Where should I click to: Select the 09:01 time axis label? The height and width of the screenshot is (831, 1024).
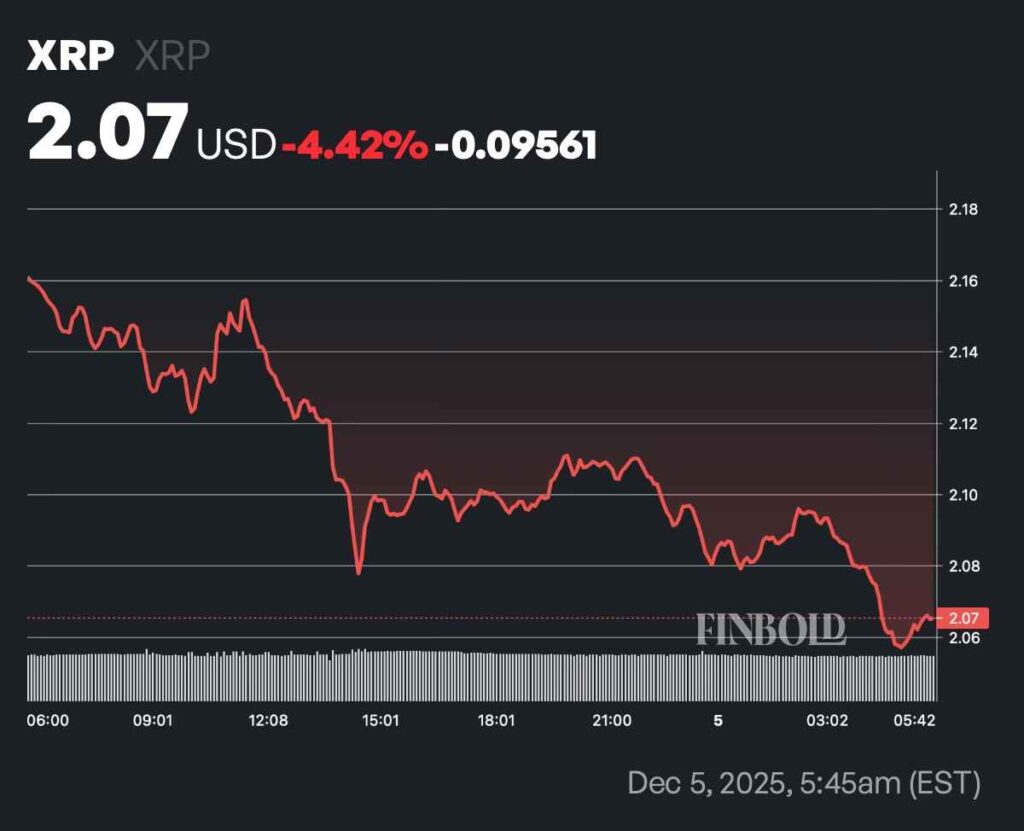tap(153, 720)
